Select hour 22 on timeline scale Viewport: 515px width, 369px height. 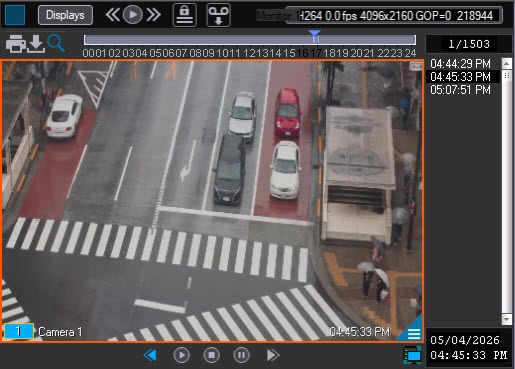pos(383,53)
